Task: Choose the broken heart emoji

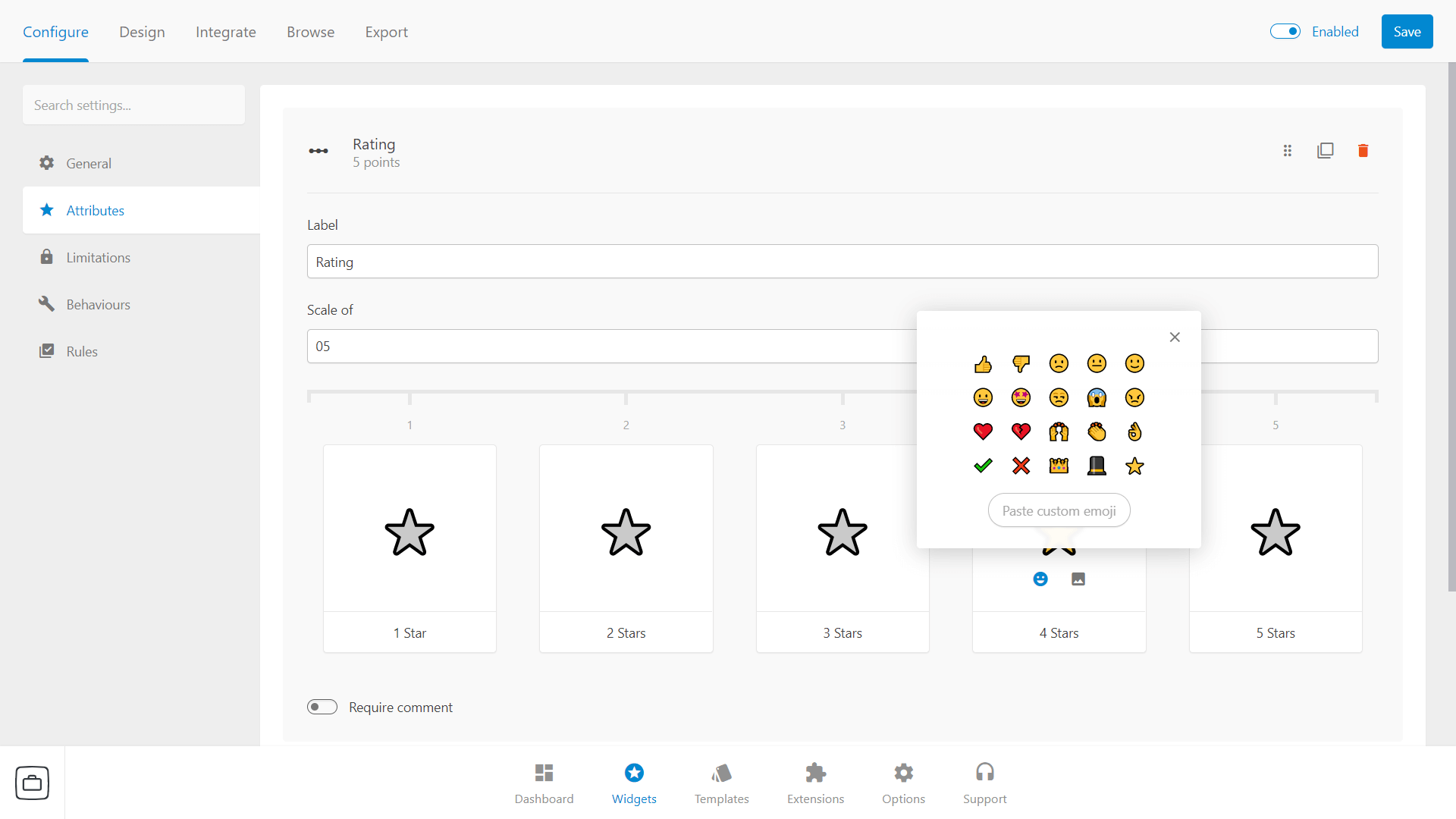Action: 1021,432
